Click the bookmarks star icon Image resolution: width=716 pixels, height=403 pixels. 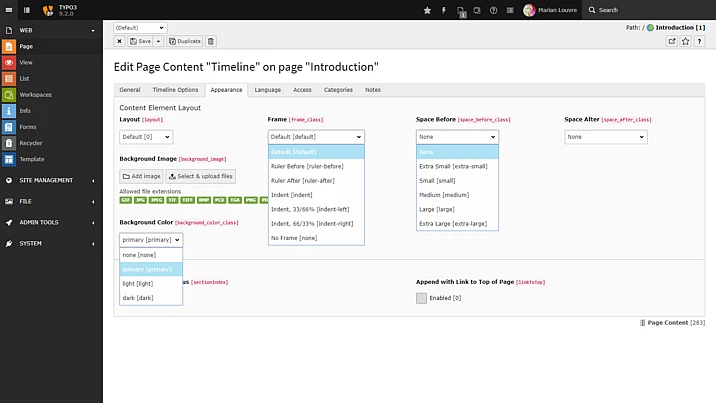click(x=428, y=10)
